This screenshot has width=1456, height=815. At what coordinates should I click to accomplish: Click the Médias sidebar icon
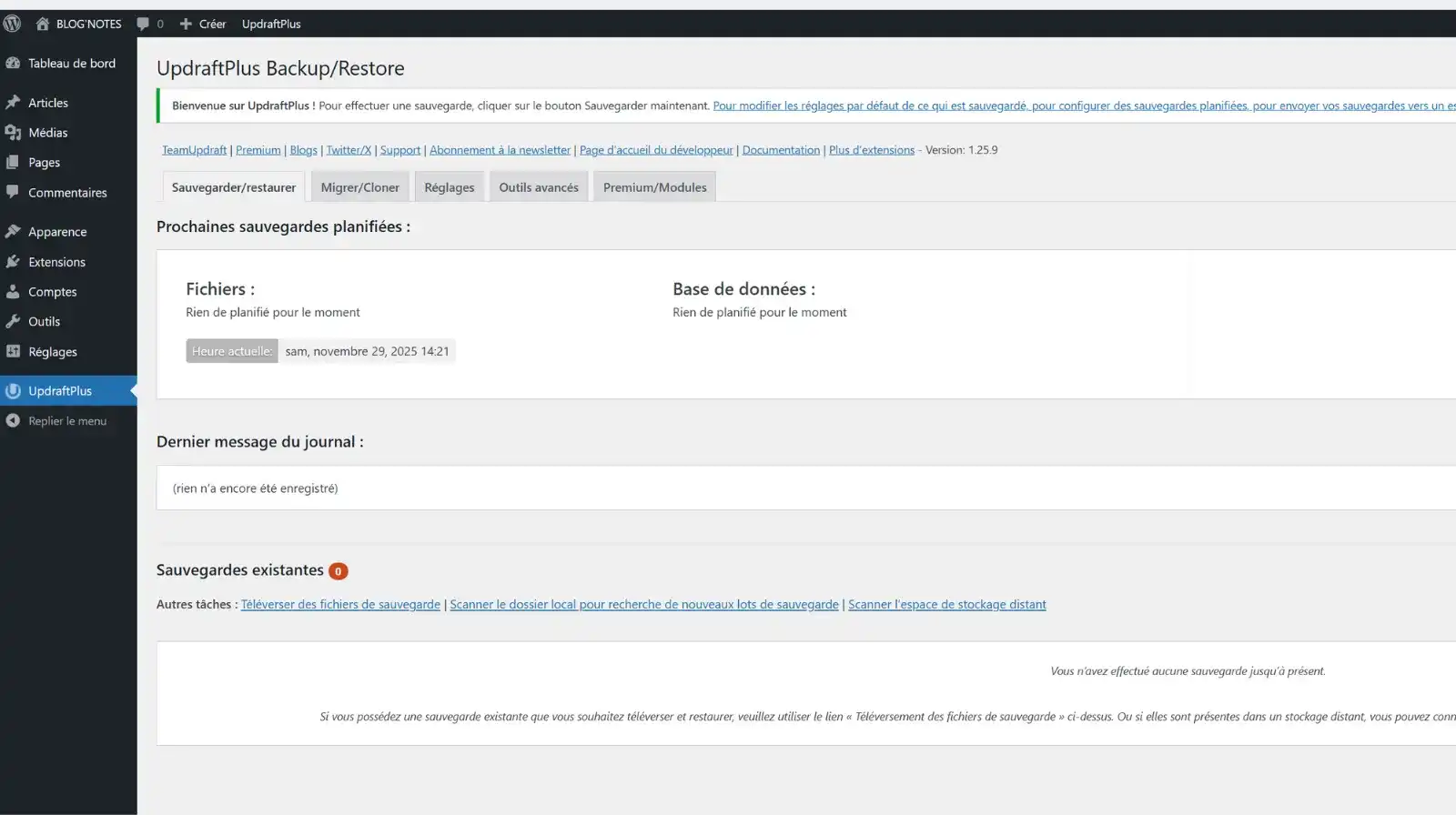13,133
